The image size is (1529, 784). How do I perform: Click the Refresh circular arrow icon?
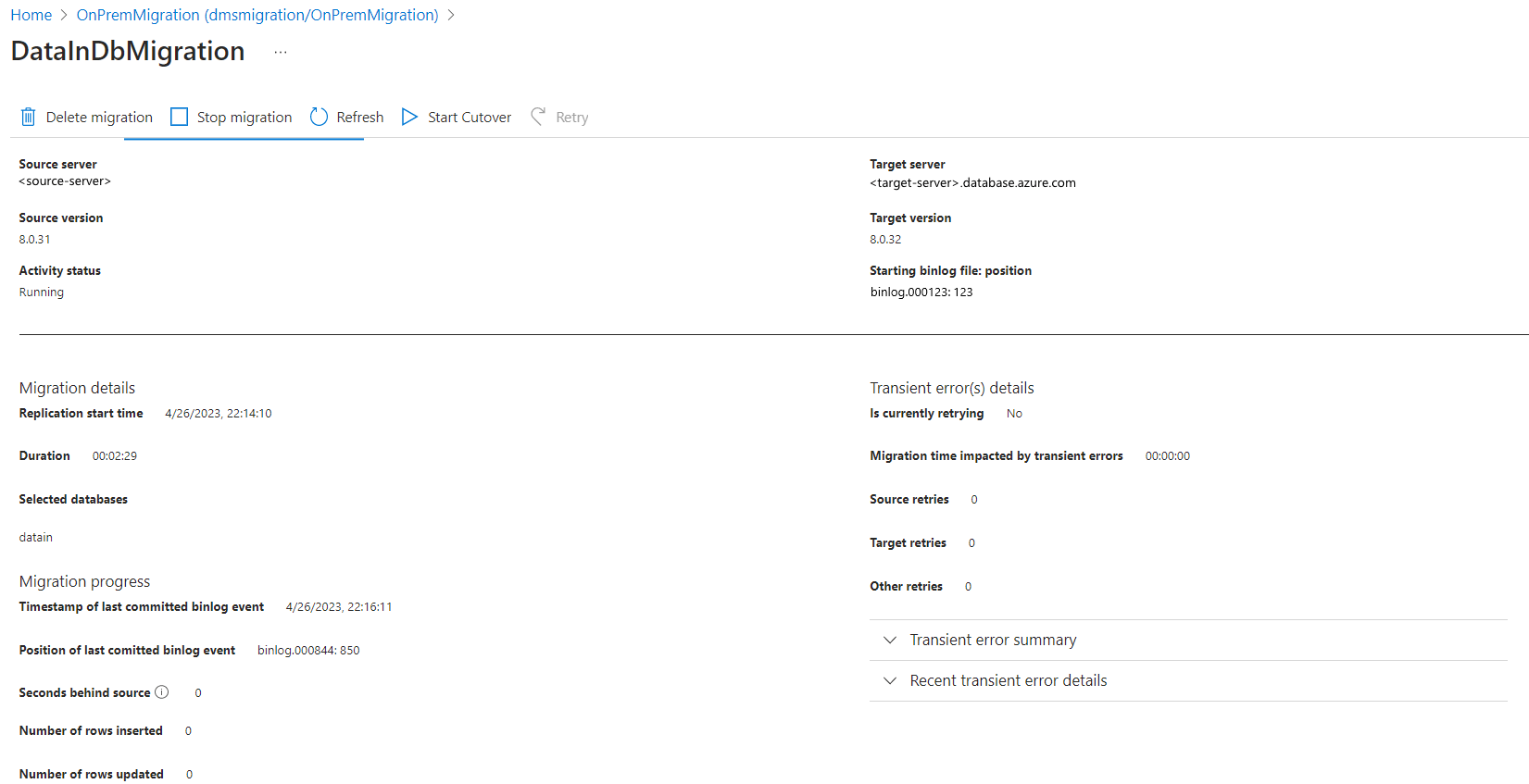click(x=320, y=117)
